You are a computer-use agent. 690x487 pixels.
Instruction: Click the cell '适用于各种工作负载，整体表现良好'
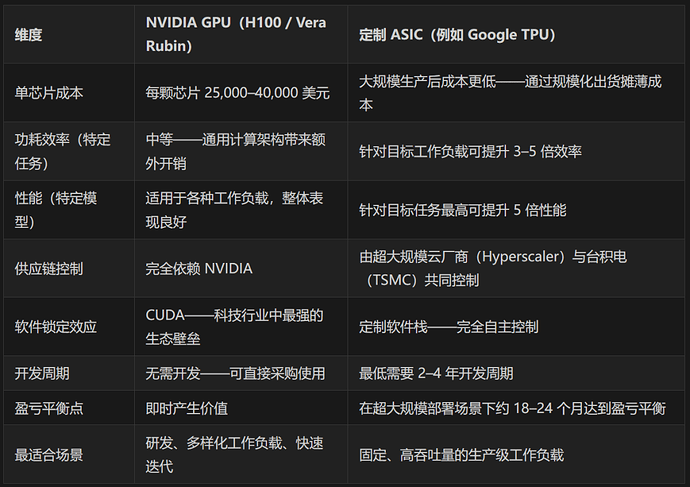(241, 210)
